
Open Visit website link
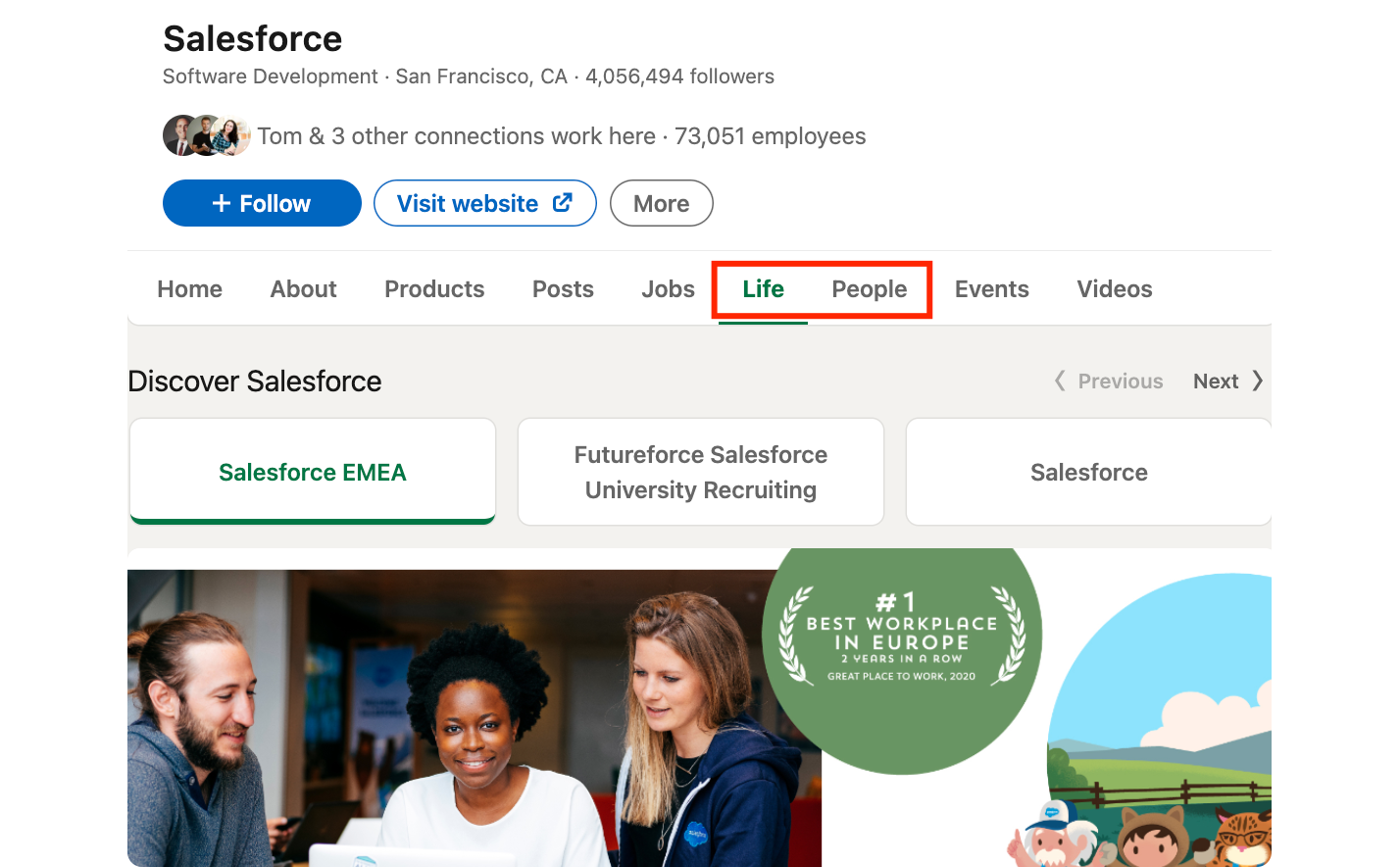484,203
